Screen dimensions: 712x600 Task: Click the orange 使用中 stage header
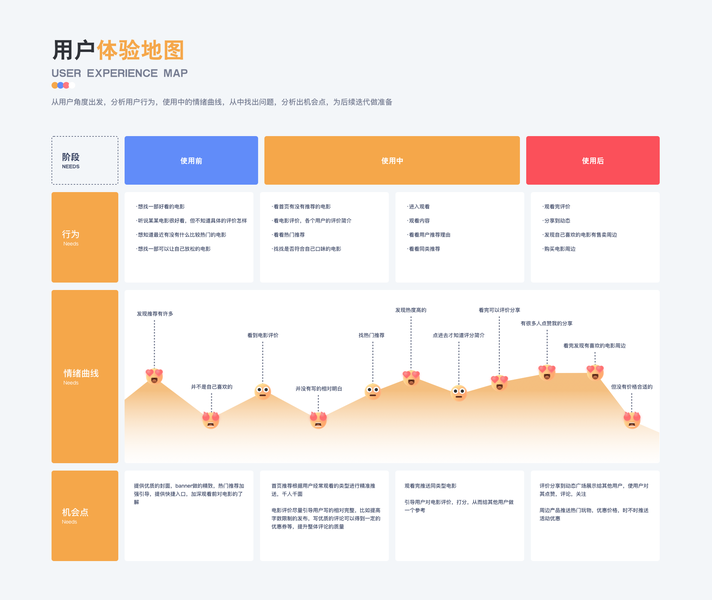coord(392,160)
